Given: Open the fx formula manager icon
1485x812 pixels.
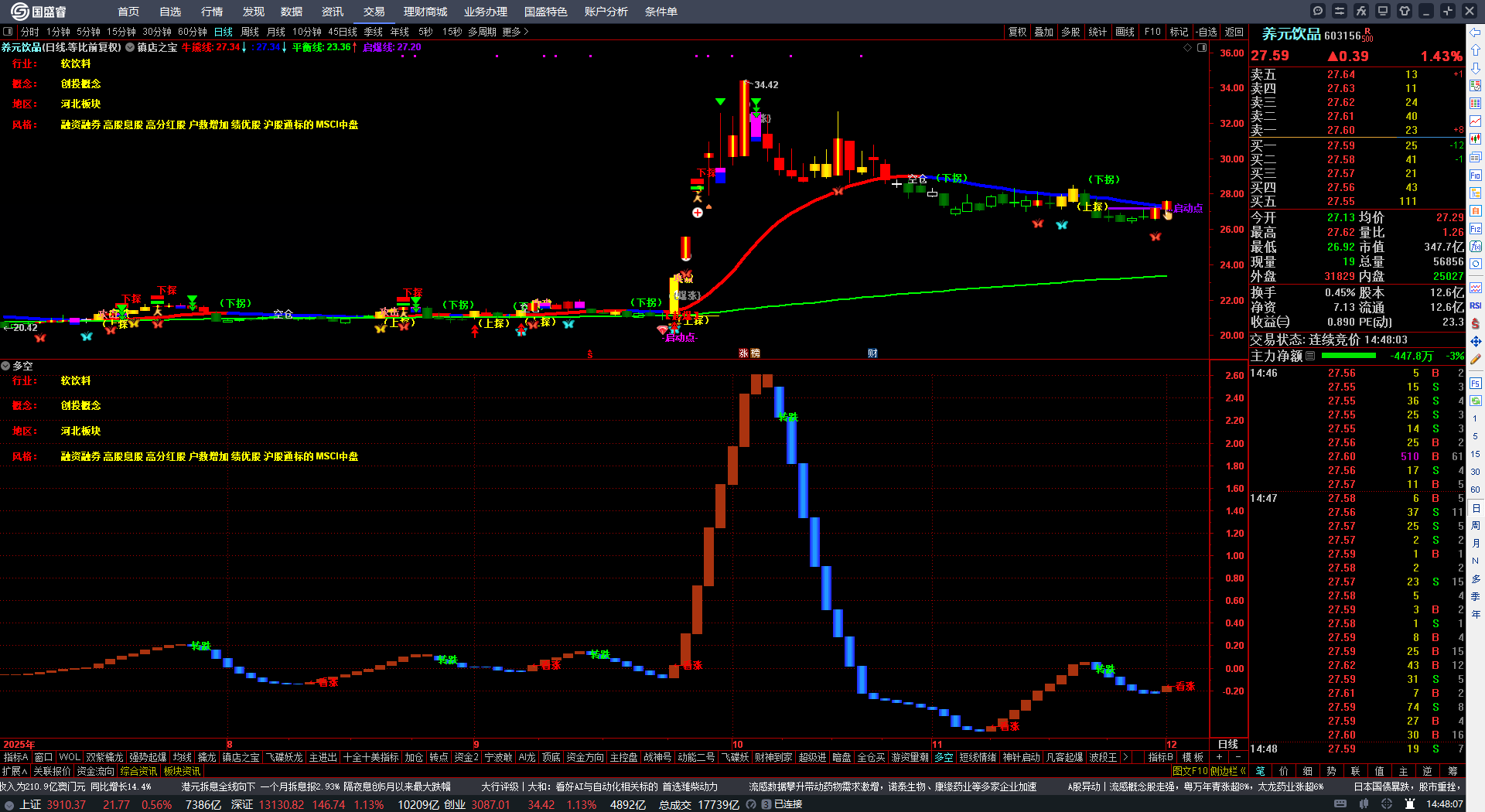Looking at the screenshot, I should tap(1361, 11).
